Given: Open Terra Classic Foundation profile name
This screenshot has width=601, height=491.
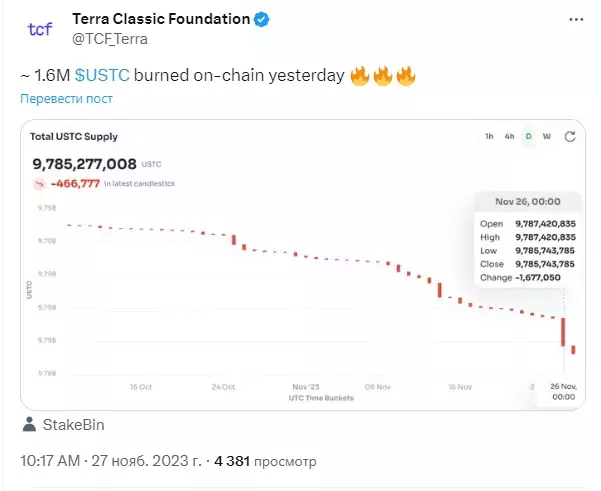Looking at the screenshot, I should tap(161, 19).
